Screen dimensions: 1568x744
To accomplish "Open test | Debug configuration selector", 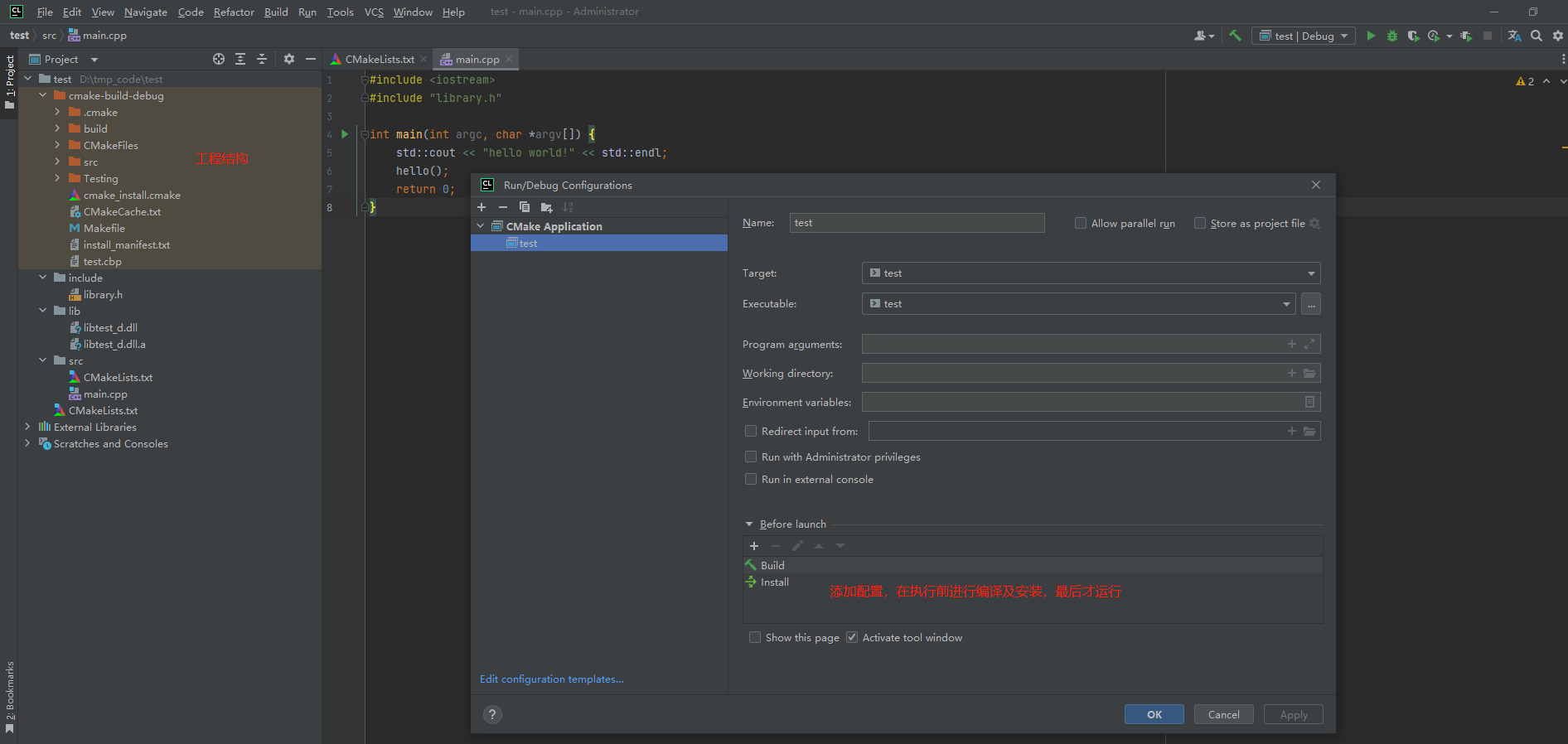I will (1304, 36).
